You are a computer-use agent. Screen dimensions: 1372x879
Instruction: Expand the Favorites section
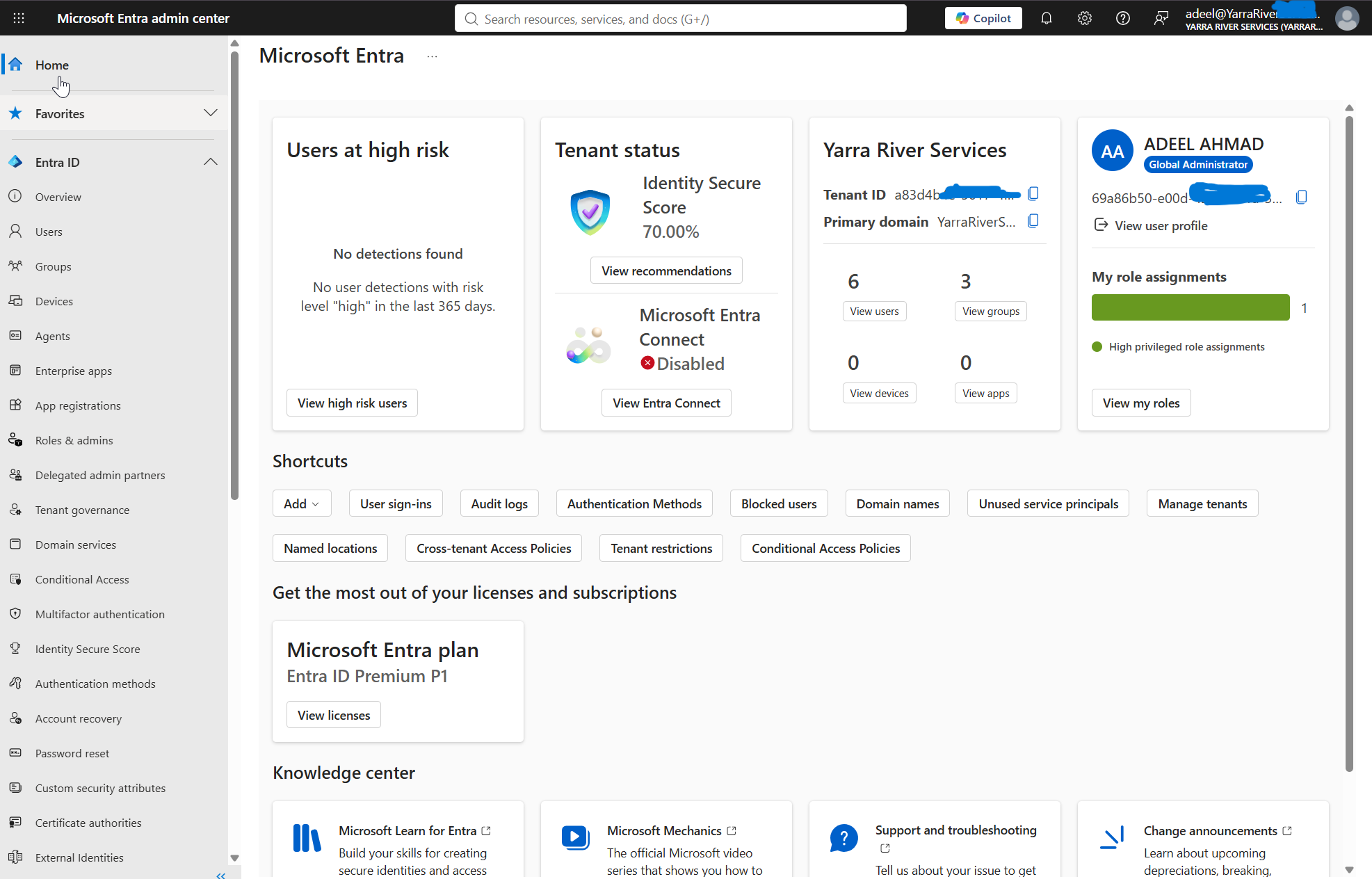(211, 113)
